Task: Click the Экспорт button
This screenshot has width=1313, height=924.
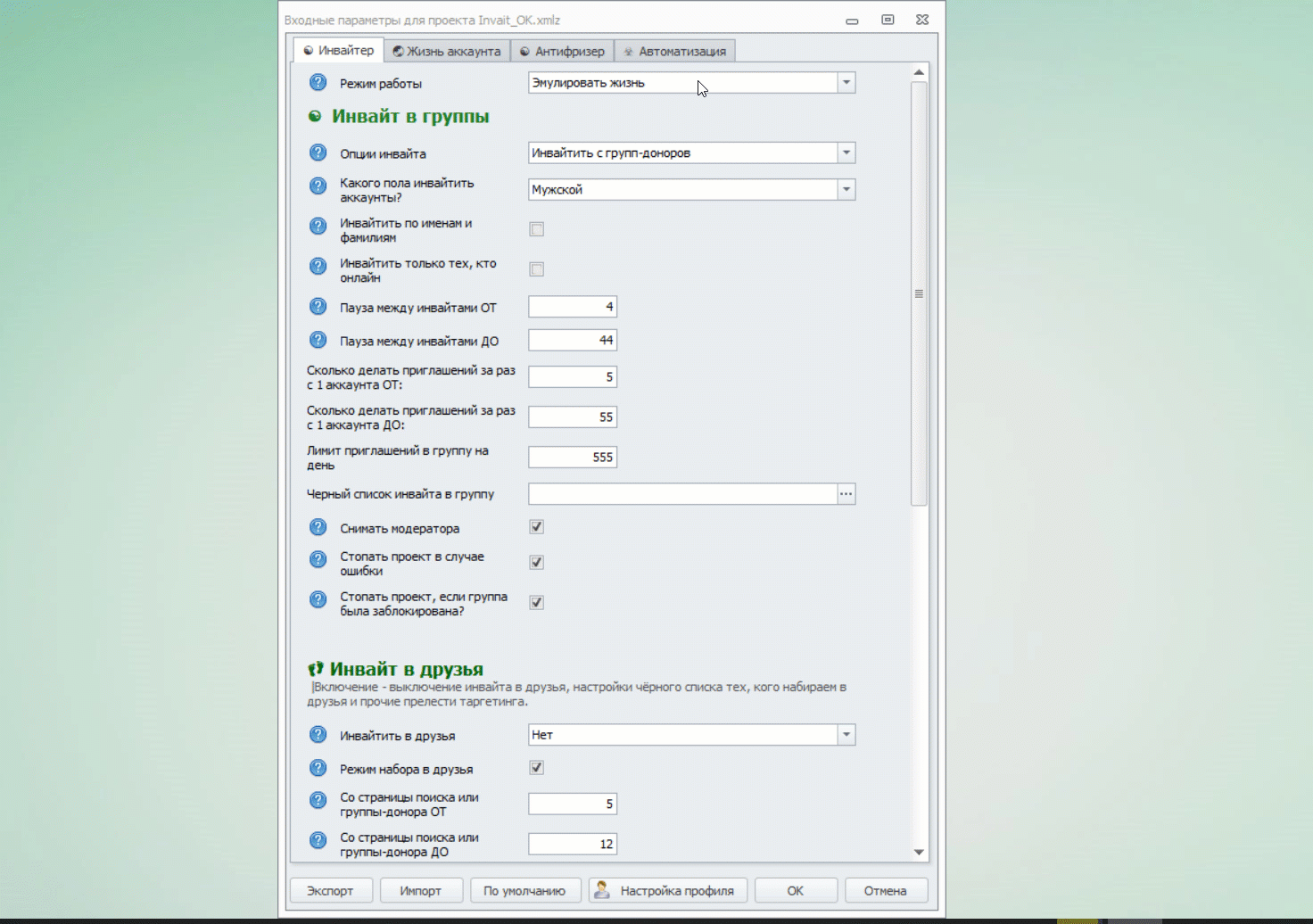Action: pos(330,890)
